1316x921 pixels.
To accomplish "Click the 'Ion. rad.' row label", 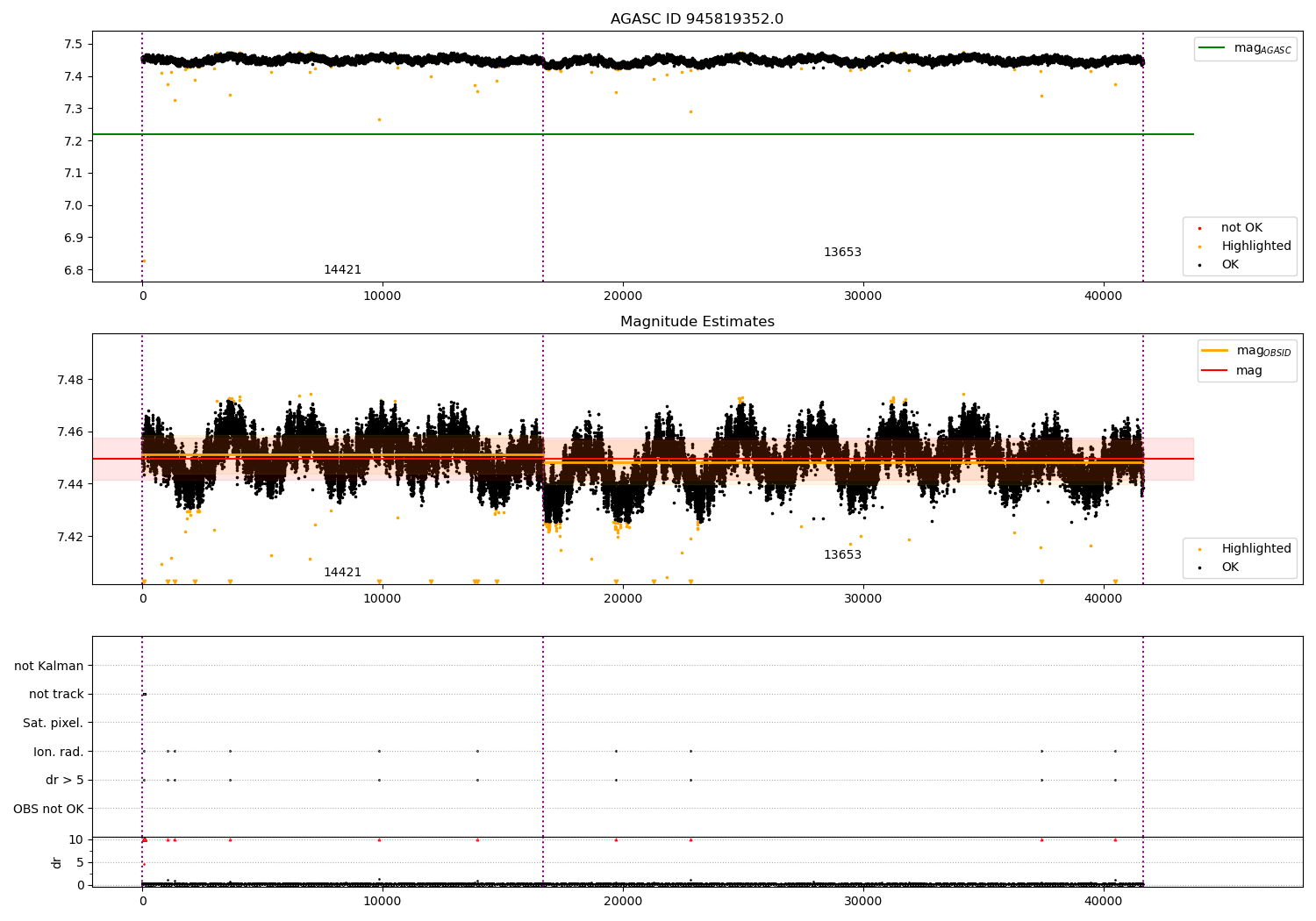I will coord(59,752).
